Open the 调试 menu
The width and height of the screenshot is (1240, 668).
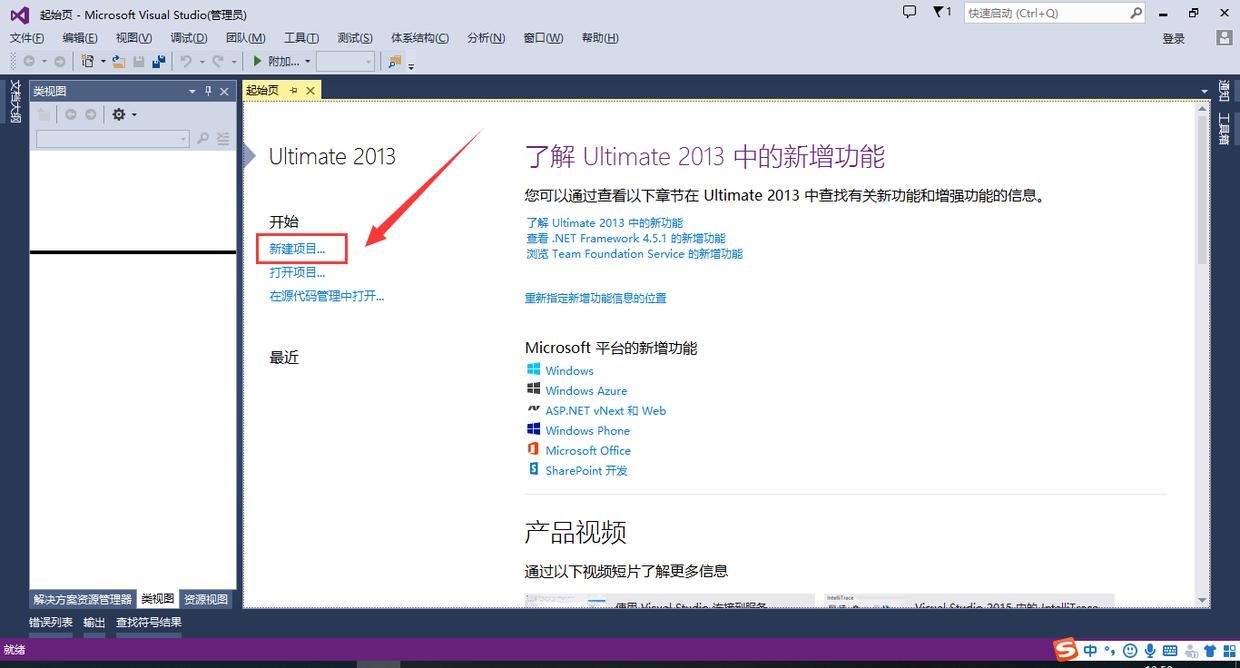189,37
